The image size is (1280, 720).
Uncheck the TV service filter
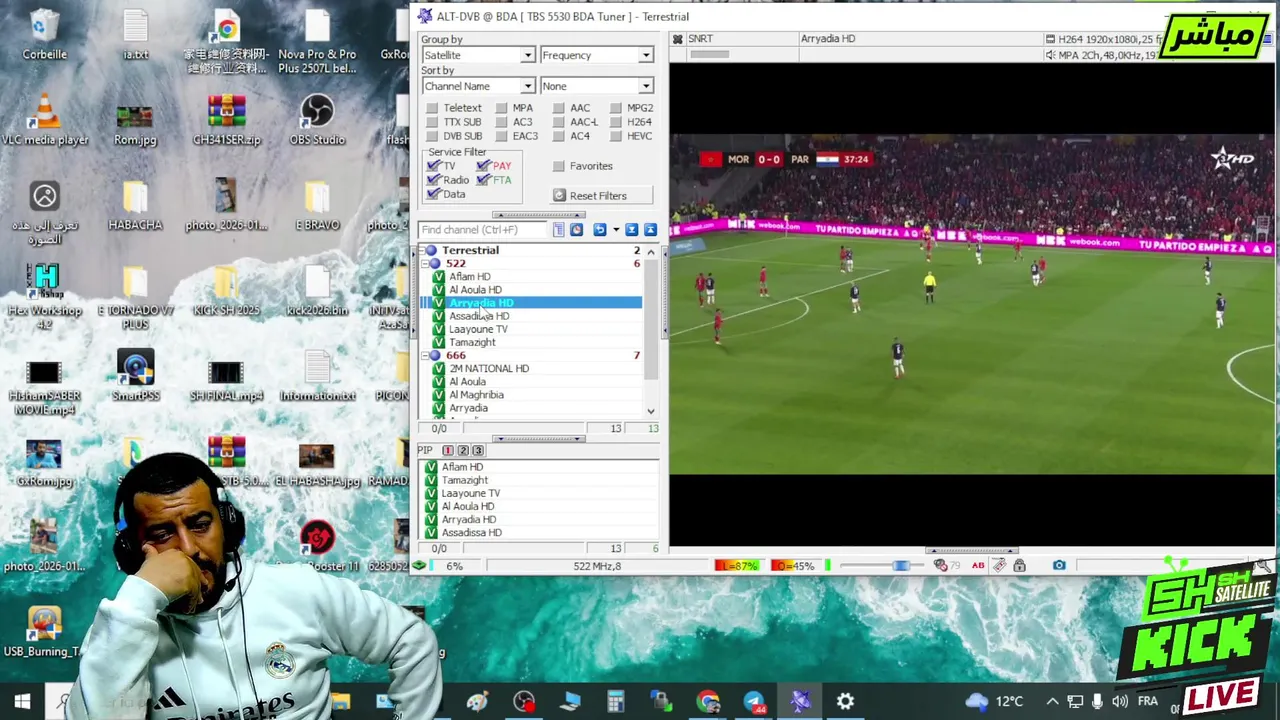coord(433,166)
